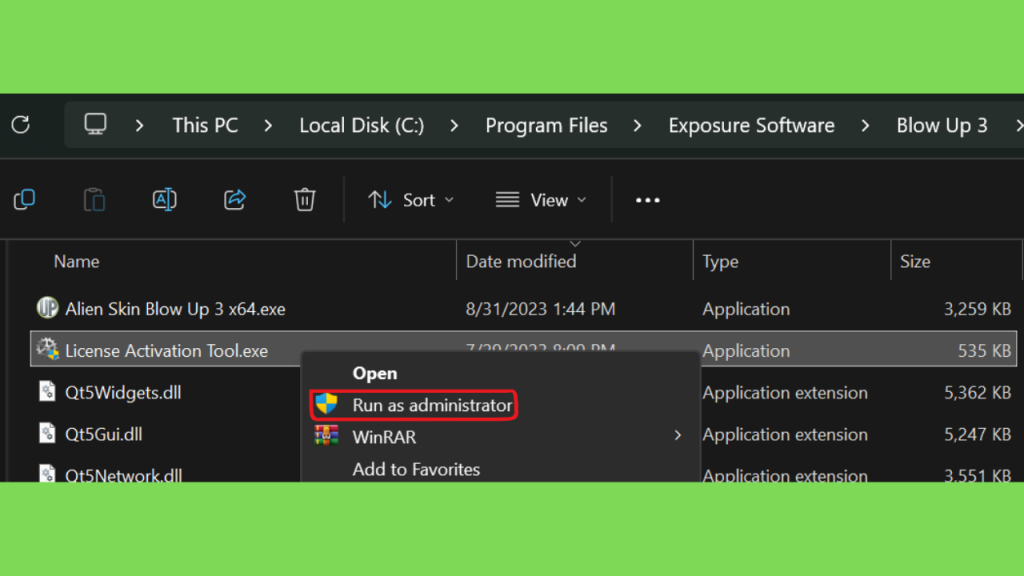Click the computer monitor icon in breadcrumb

pos(95,124)
